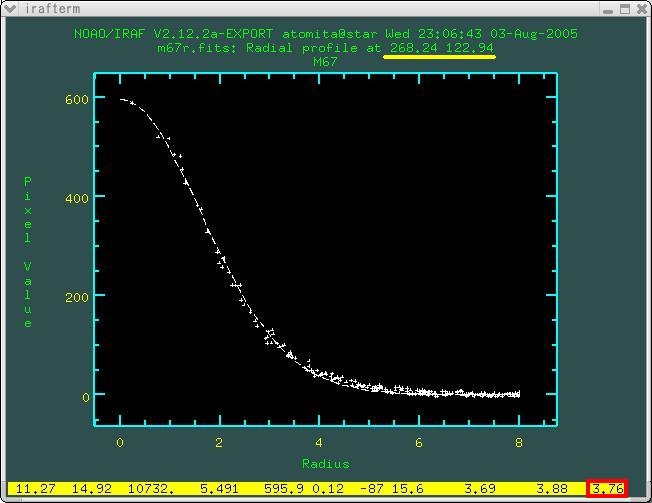The width and height of the screenshot is (652, 503).
Task: Click the 600 y-axis tick label
Action: pos(77,99)
